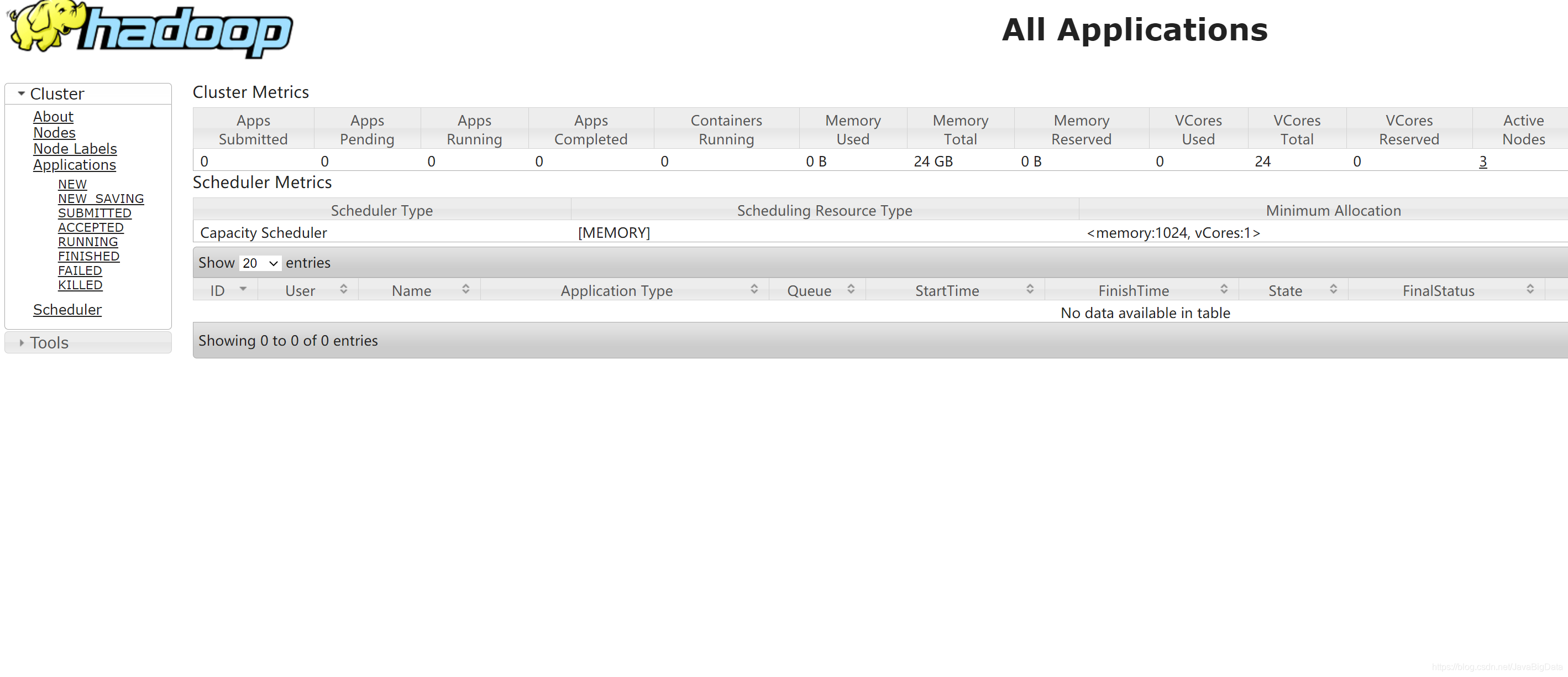This screenshot has height=677, width=1568.
Task: Sort by StartTime column sort icon
Action: point(1029,289)
